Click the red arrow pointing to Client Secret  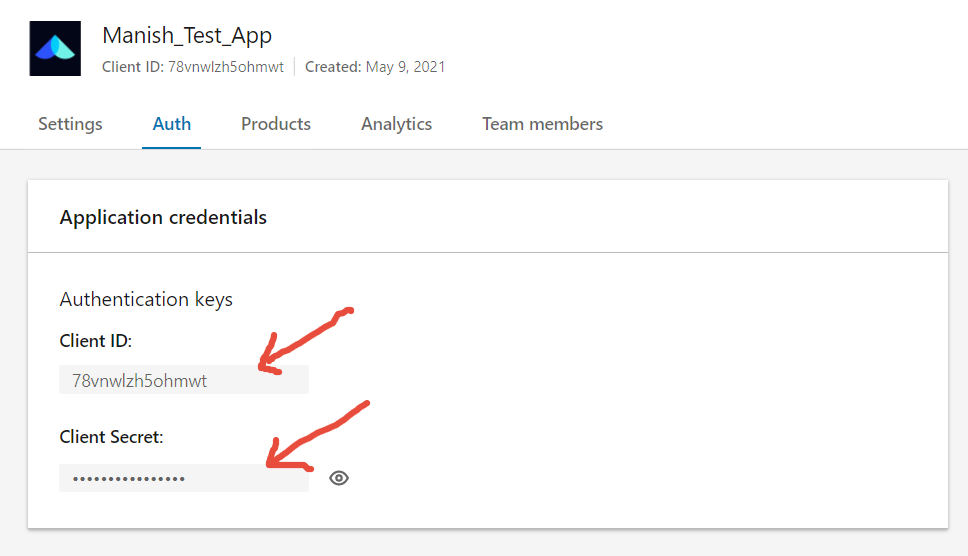(x=317, y=436)
